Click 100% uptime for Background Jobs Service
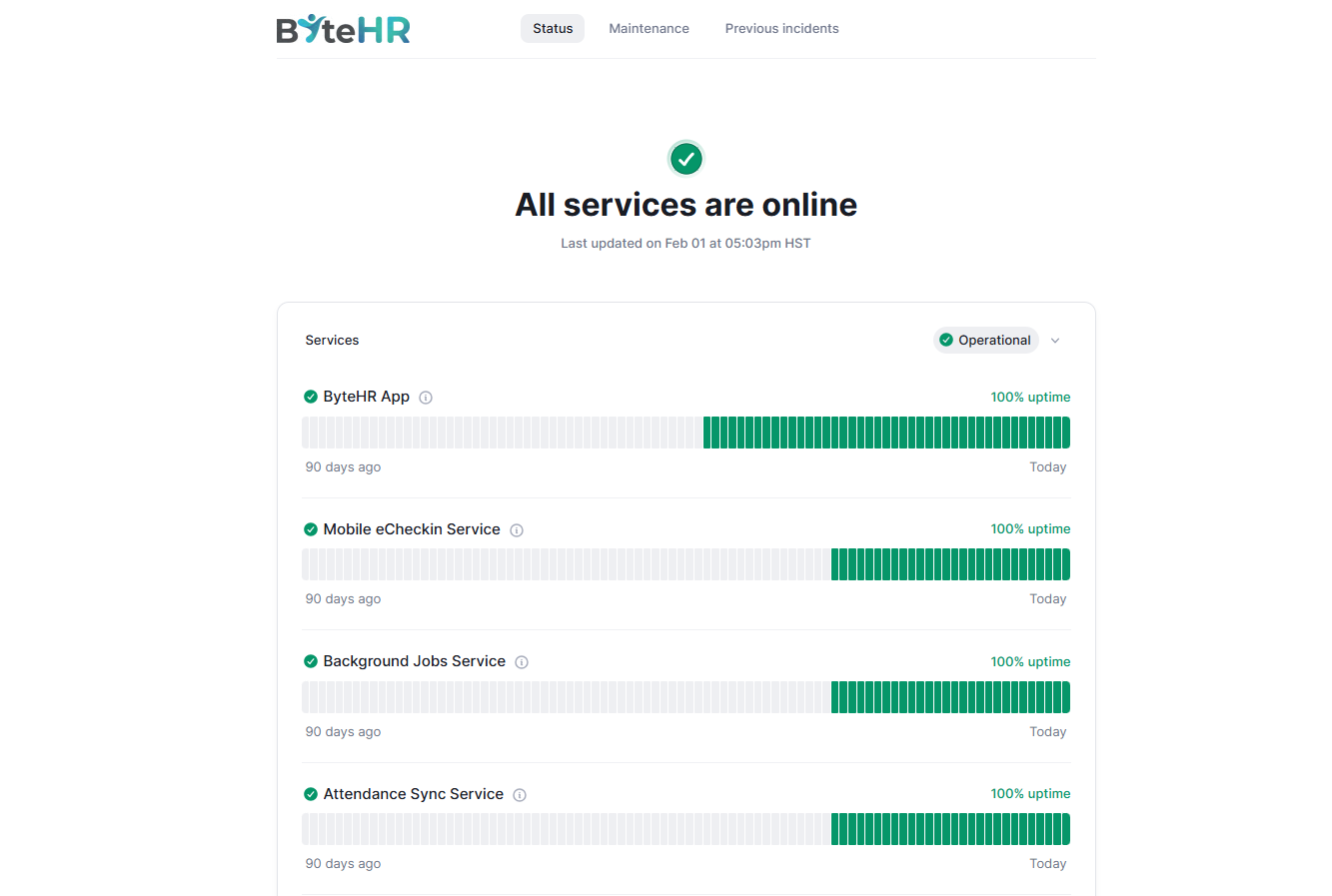The width and height of the screenshot is (1332, 896). click(x=1030, y=661)
